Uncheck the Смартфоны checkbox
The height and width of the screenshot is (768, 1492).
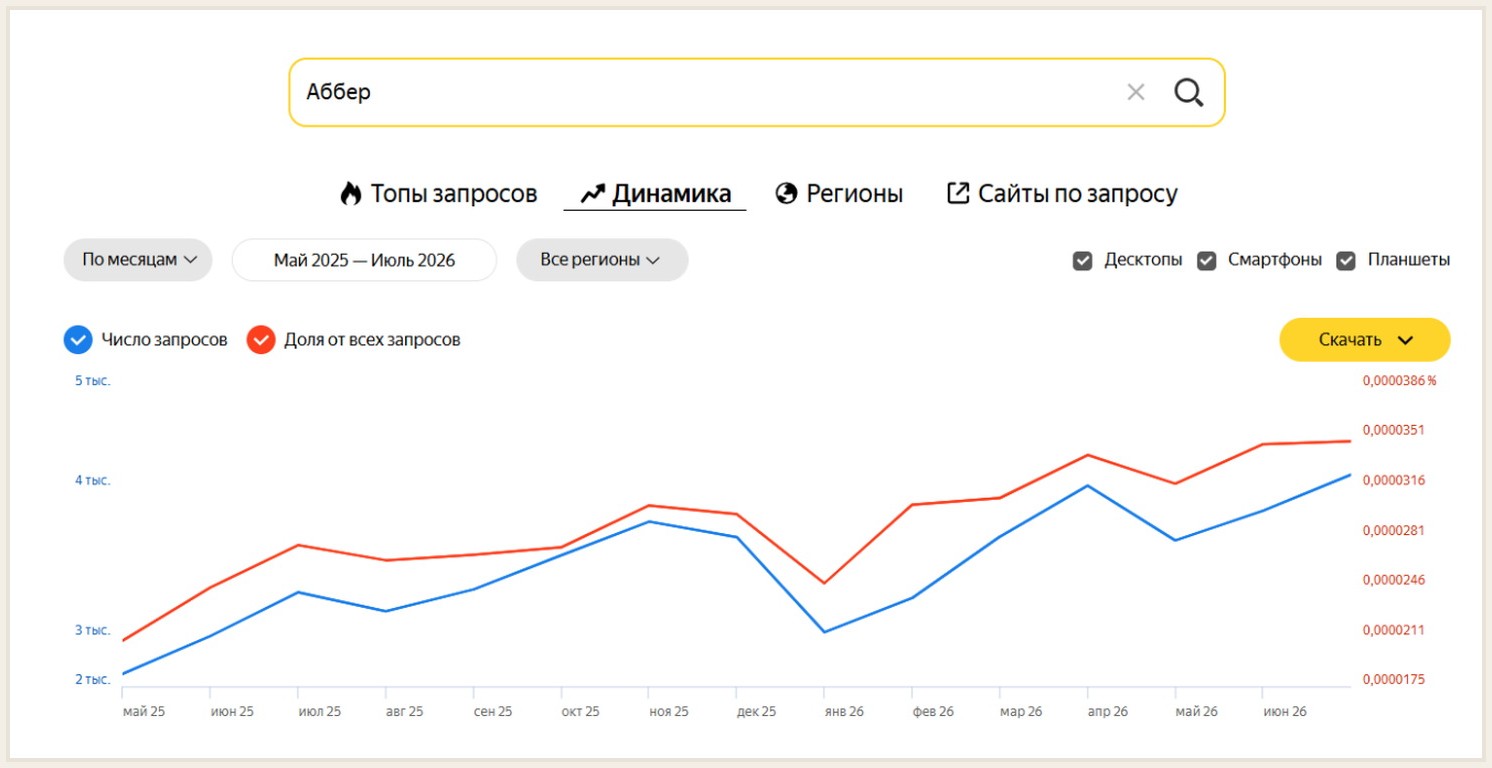pos(1207,261)
